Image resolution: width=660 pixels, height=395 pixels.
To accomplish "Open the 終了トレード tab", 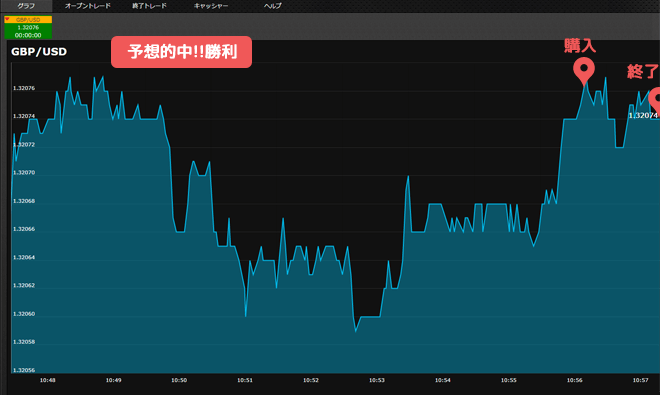I will point(149,6).
